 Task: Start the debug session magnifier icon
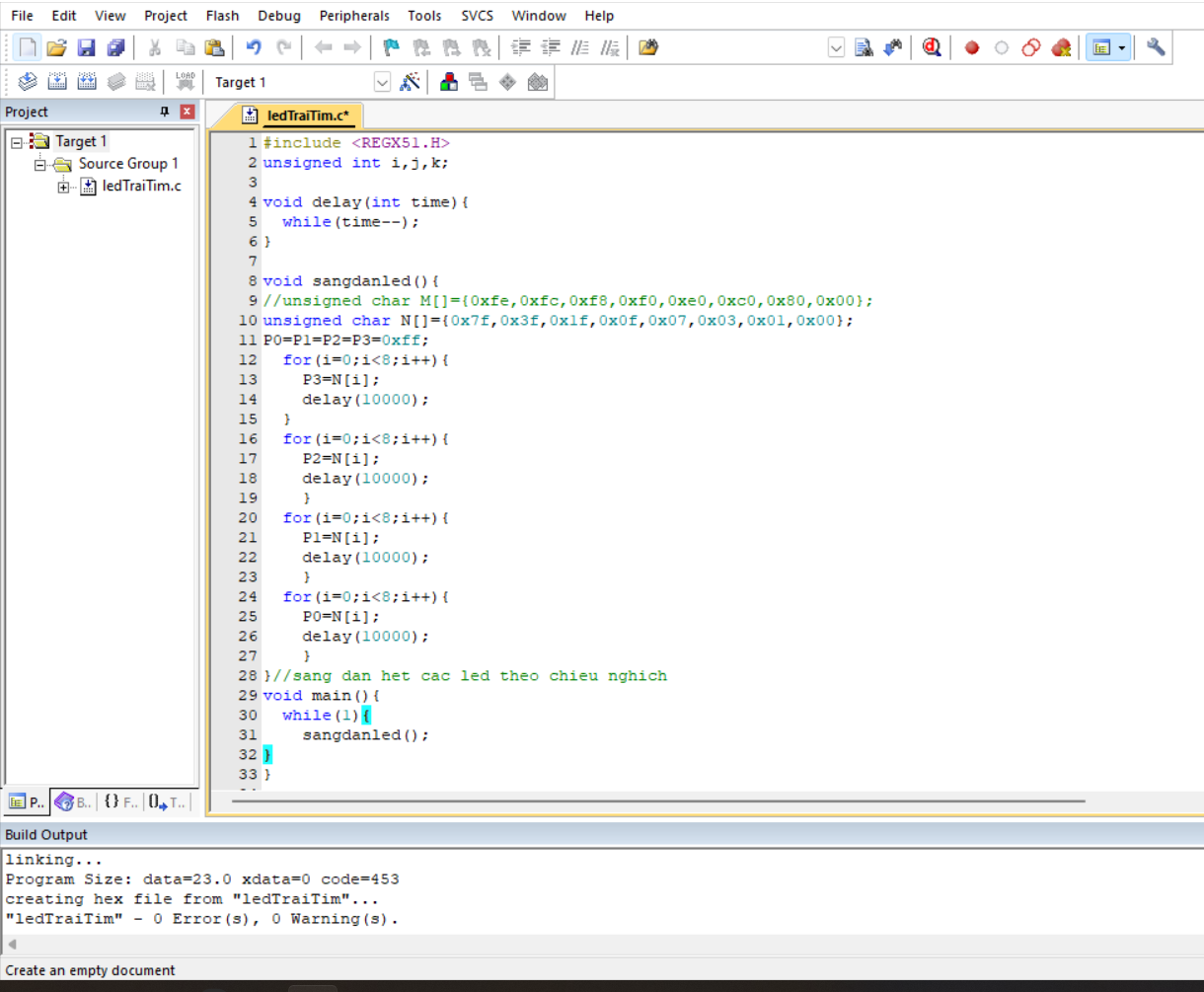(x=932, y=47)
